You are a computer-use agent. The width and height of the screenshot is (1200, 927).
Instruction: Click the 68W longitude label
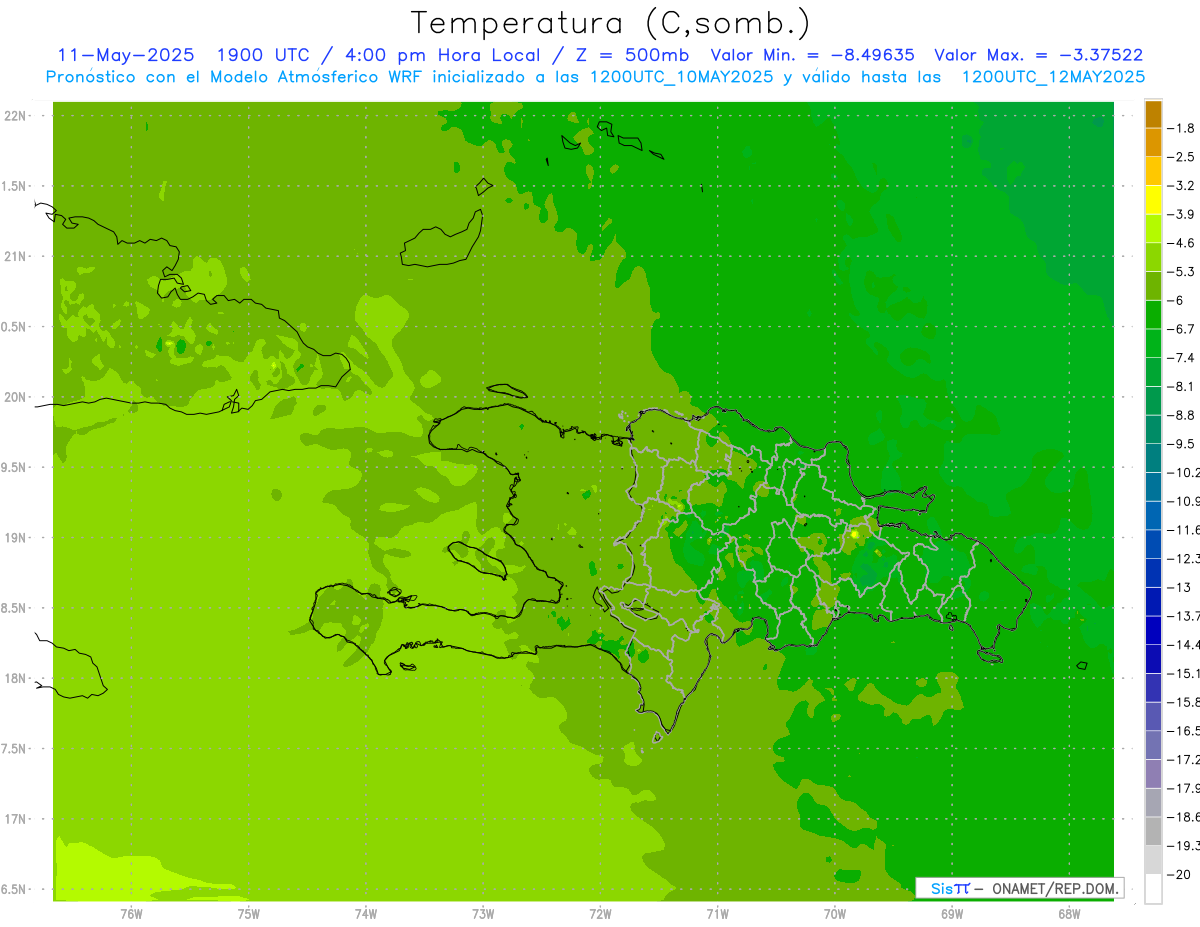click(x=1068, y=913)
